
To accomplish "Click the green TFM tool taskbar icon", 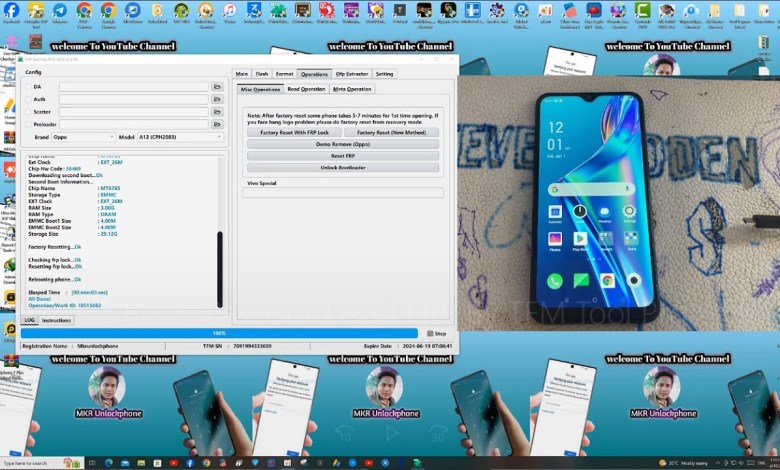I will (x=417, y=463).
